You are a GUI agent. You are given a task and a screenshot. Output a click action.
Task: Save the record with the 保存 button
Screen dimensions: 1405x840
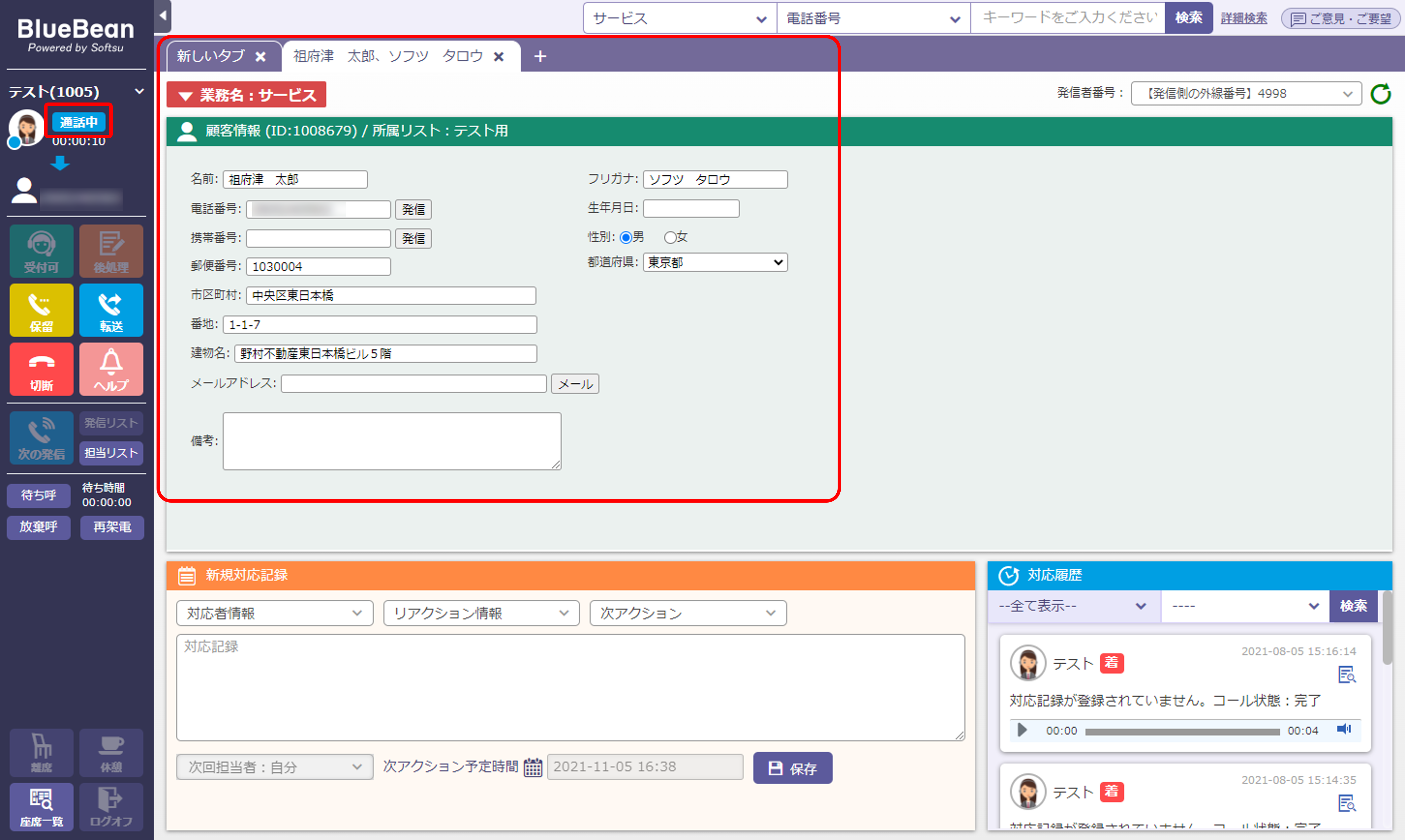click(792, 768)
